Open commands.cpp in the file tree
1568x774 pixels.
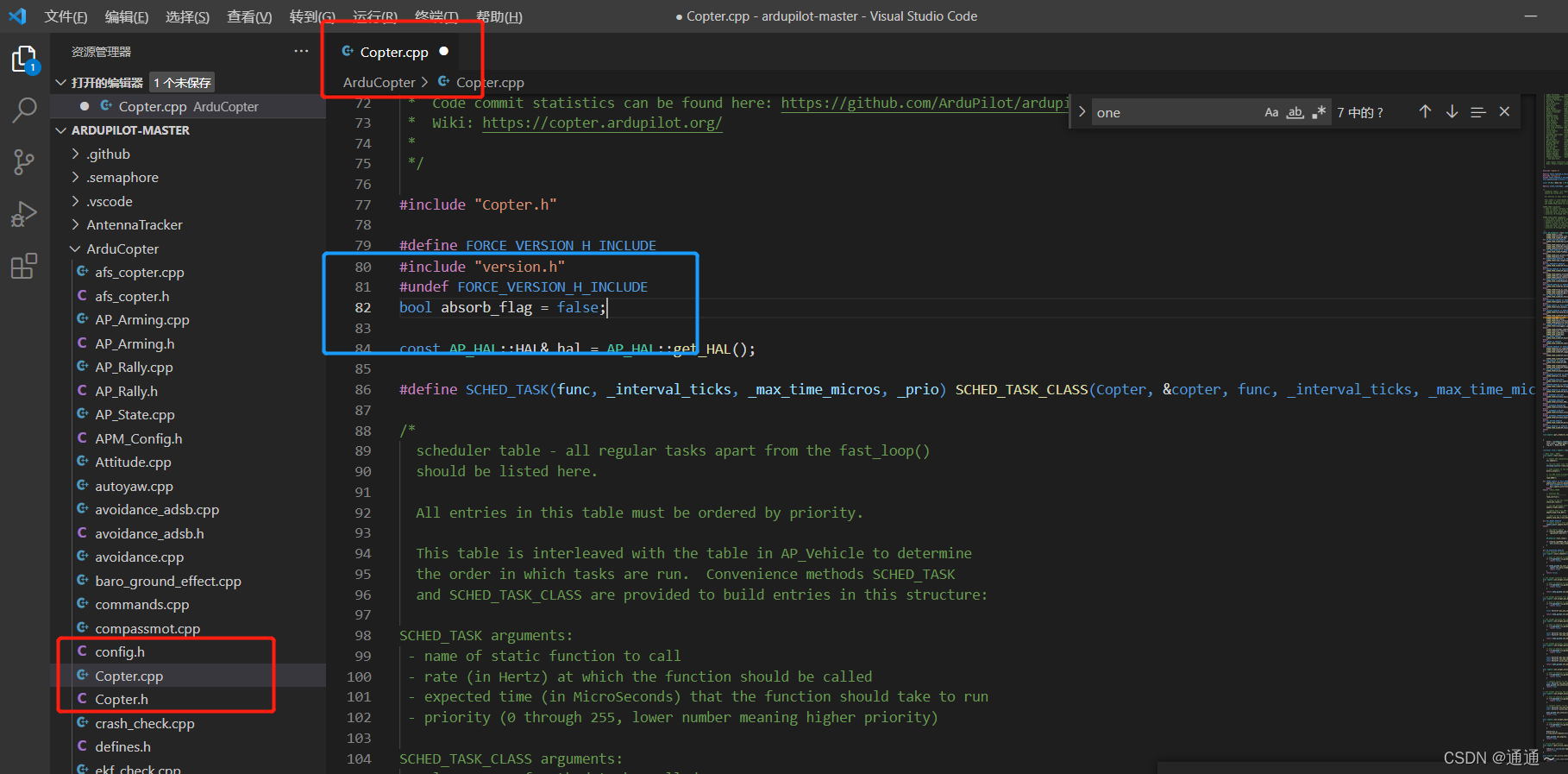(188, 605)
